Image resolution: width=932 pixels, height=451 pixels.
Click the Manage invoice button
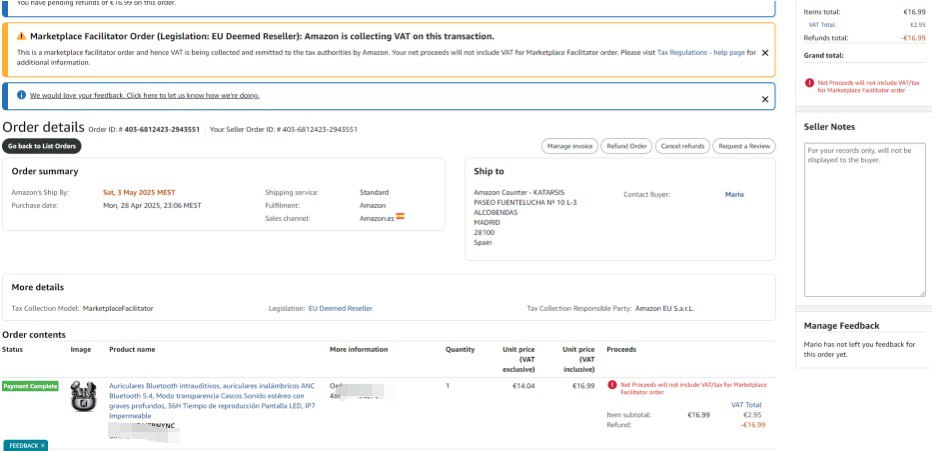[x=570, y=146]
